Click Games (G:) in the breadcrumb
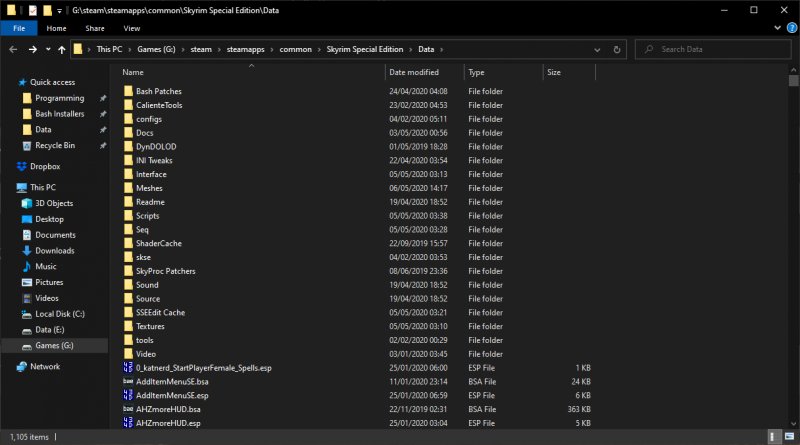 156,50
